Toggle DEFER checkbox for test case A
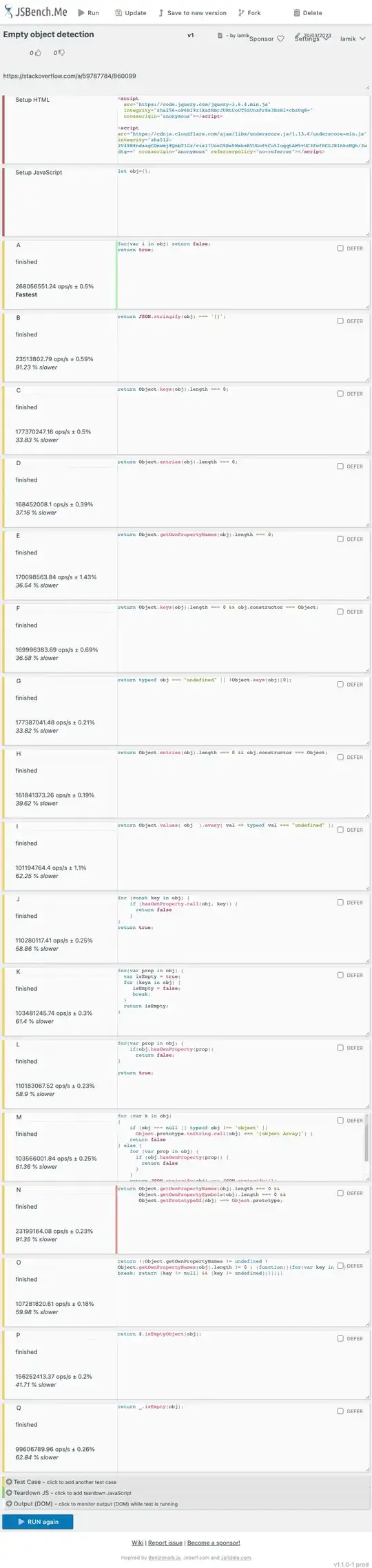The width and height of the screenshot is (372, 1568). pos(340,248)
